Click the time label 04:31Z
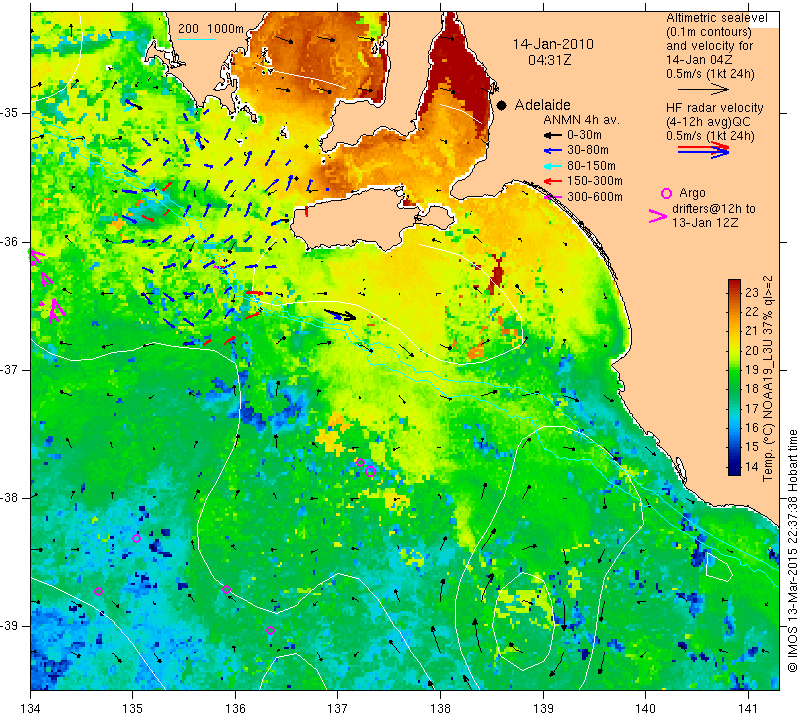The height and width of the screenshot is (720, 800). [x=549, y=60]
